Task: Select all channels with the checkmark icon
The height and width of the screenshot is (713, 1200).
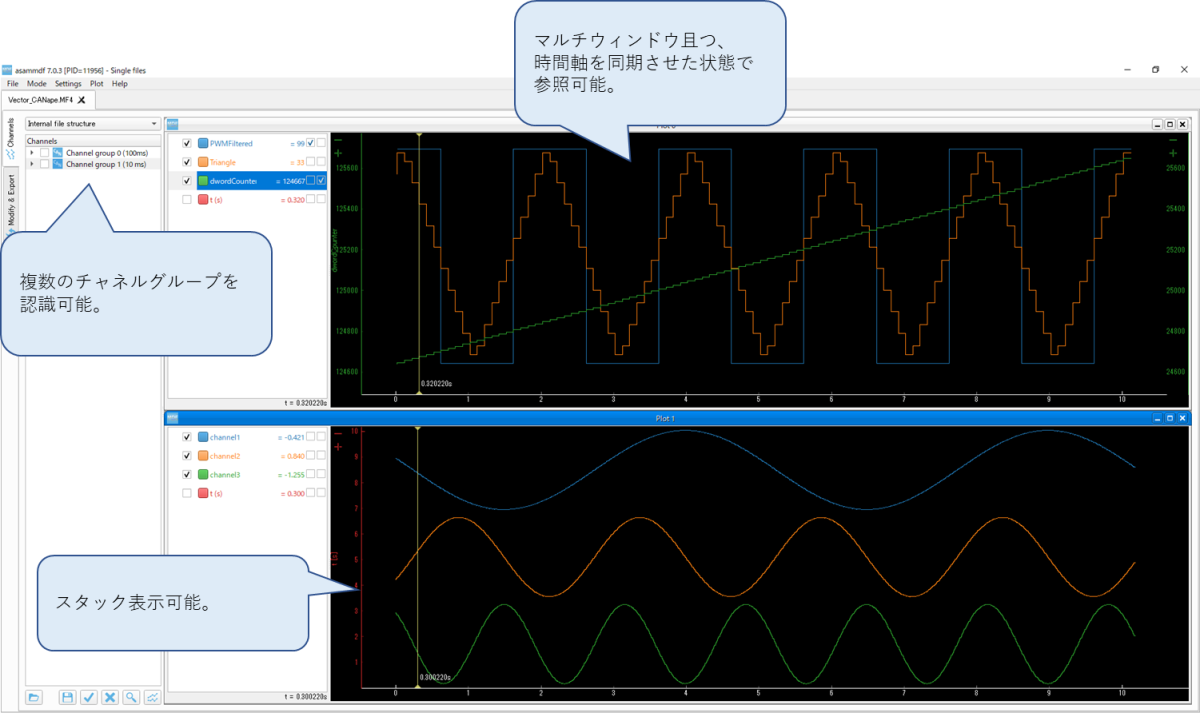Action: pyautogui.click(x=89, y=697)
